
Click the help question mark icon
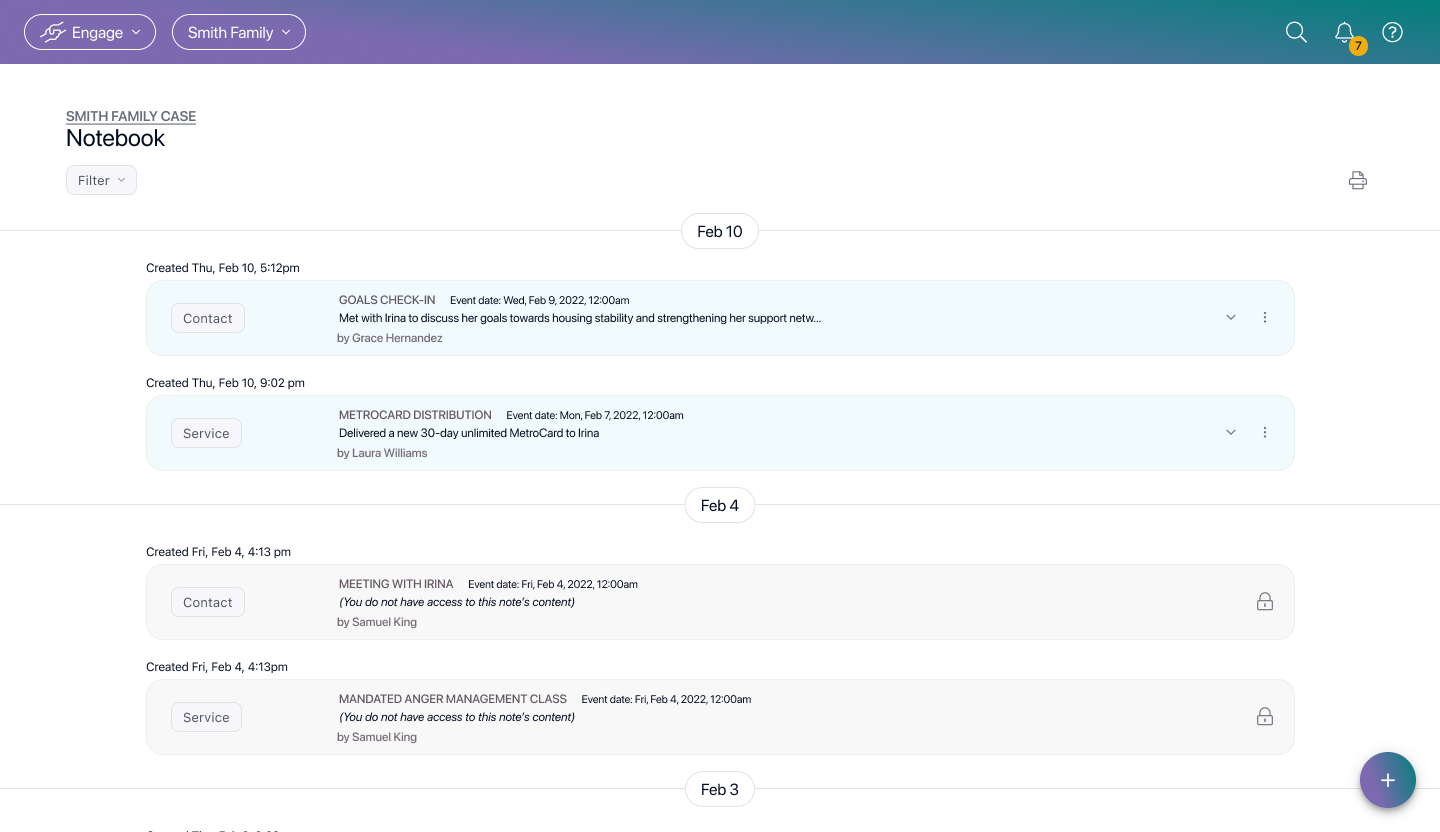click(x=1392, y=32)
